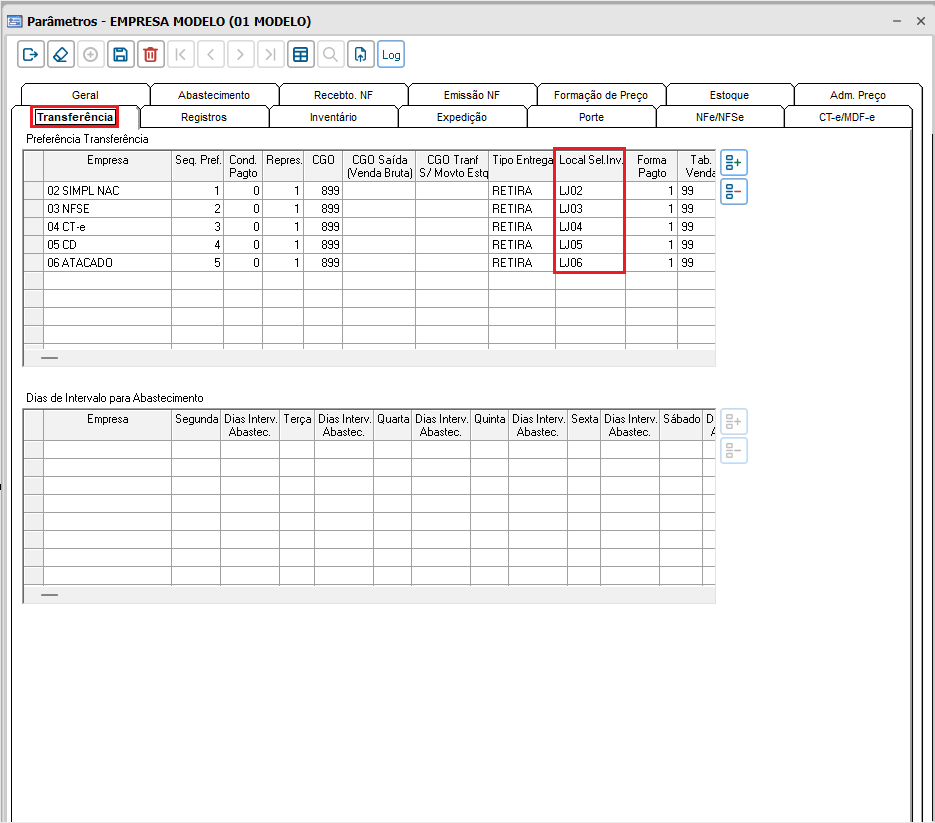Open the Adm. Preço tab
The height and width of the screenshot is (823, 935).
click(x=857, y=95)
